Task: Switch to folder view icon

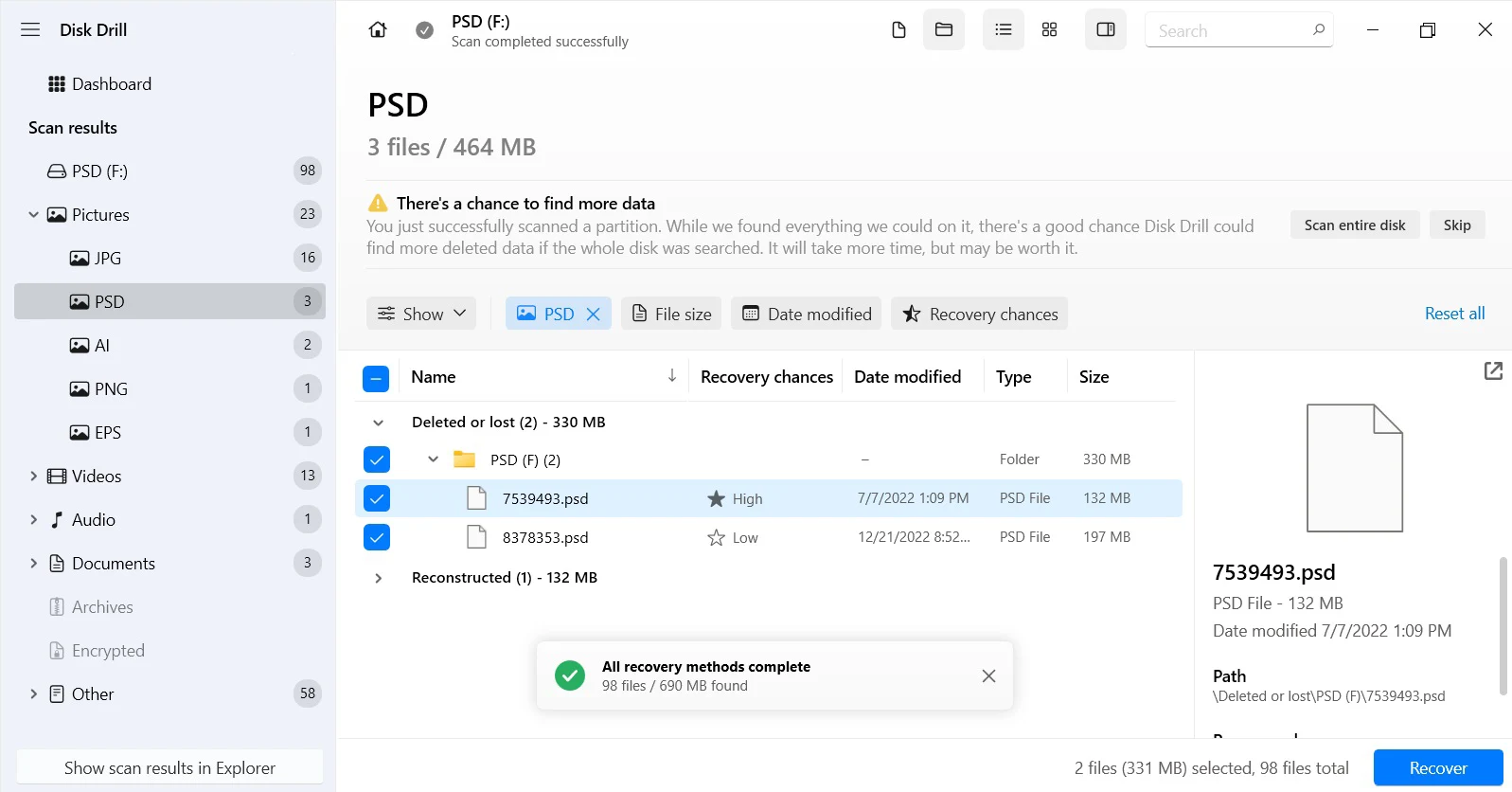Action: pyautogui.click(x=944, y=29)
